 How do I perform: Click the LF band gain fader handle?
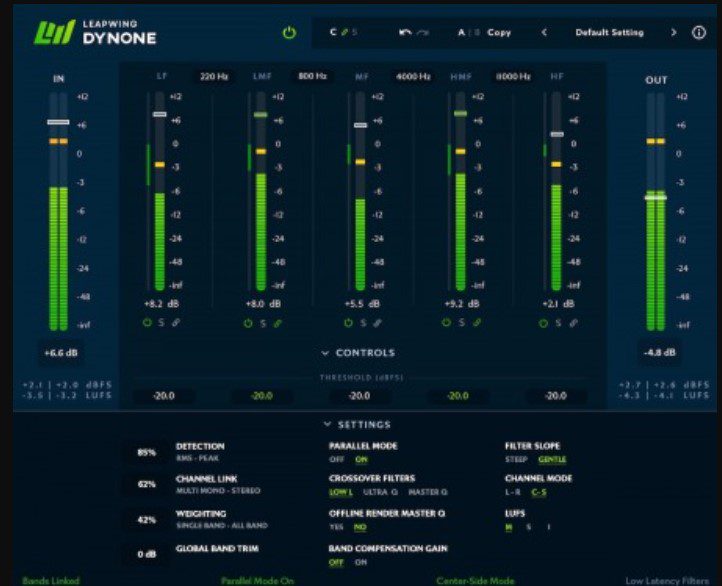coord(160,114)
